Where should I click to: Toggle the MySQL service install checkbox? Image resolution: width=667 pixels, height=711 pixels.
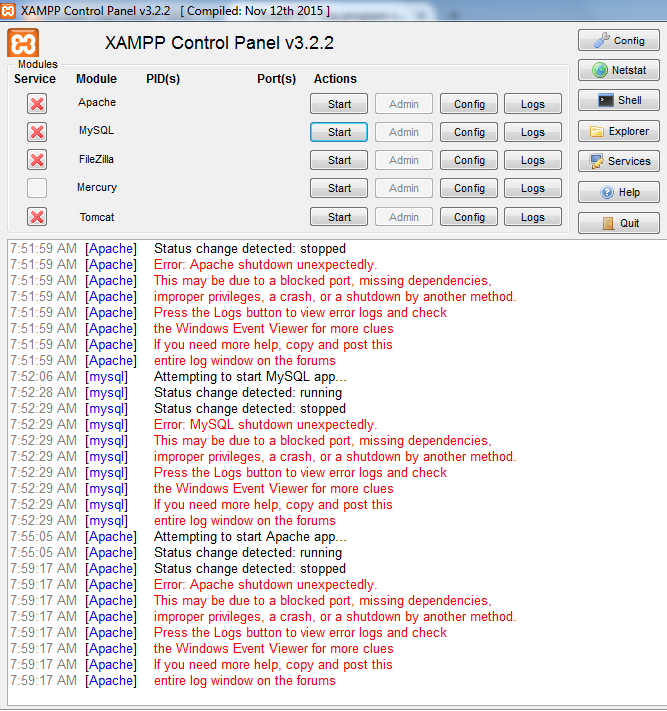(37, 132)
